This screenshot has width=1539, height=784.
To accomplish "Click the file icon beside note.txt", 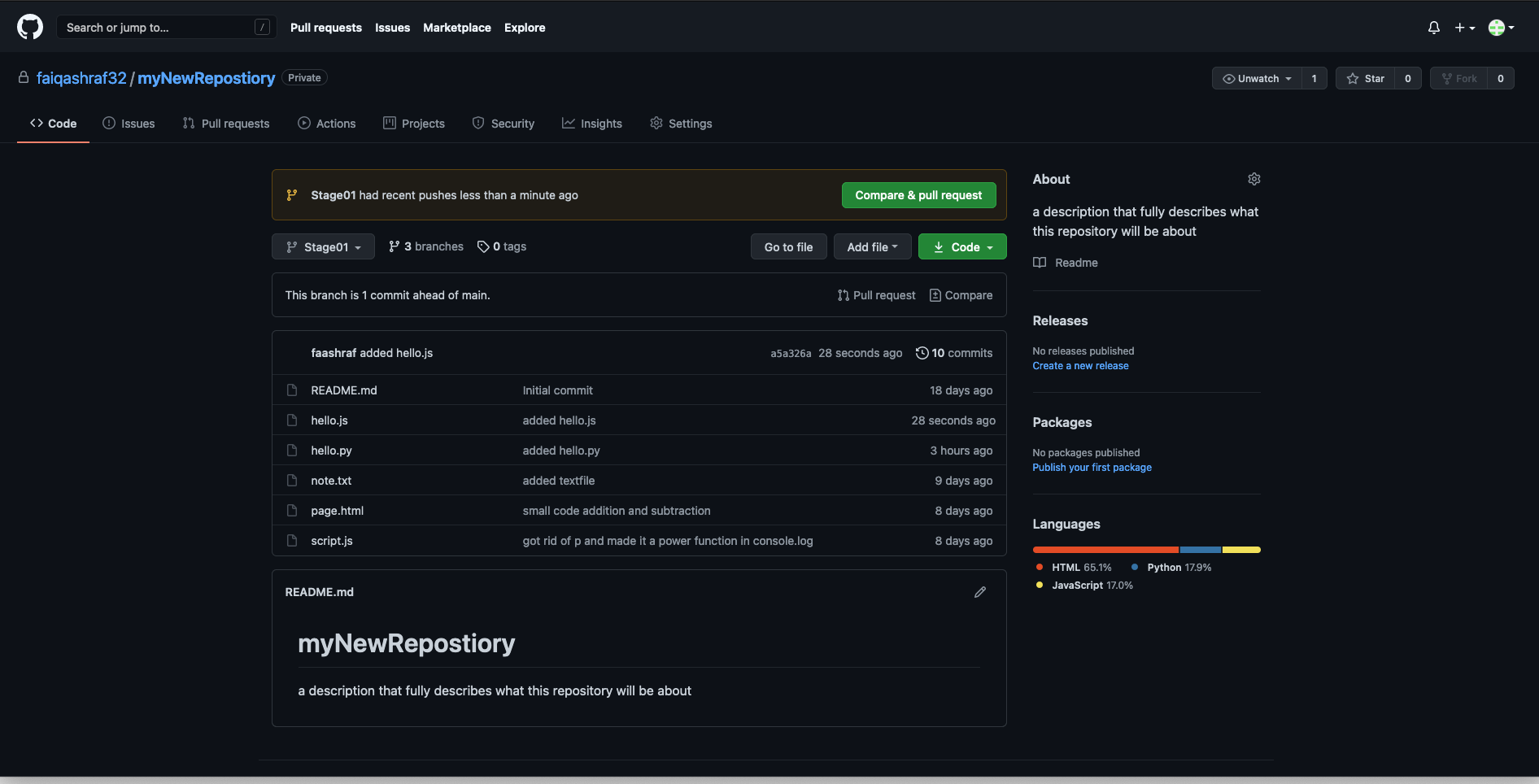I will pos(292,481).
